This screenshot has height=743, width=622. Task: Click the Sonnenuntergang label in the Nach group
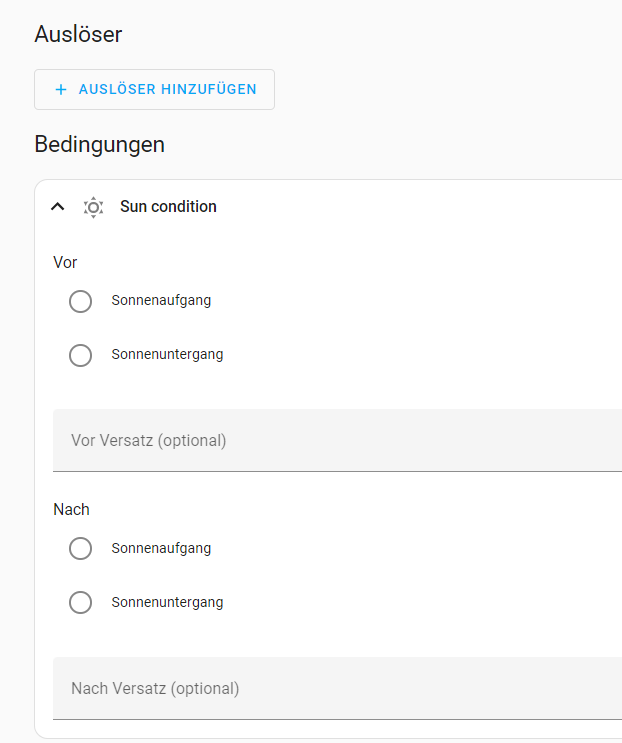pos(167,602)
